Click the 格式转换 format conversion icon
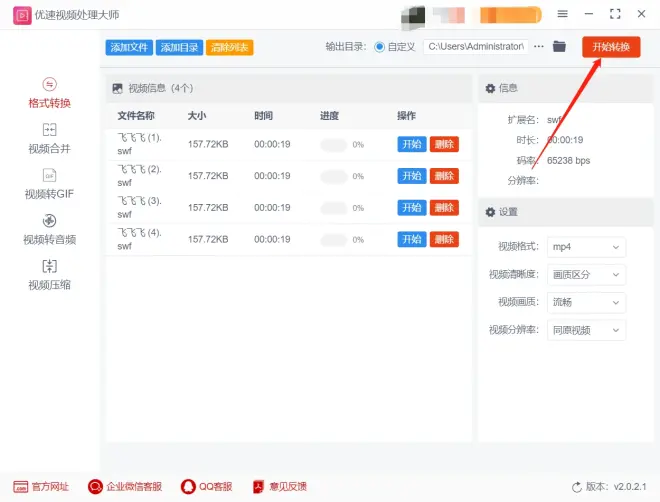Image resolution: width=660 pixels, height=502 pixels. pos(50,84)
